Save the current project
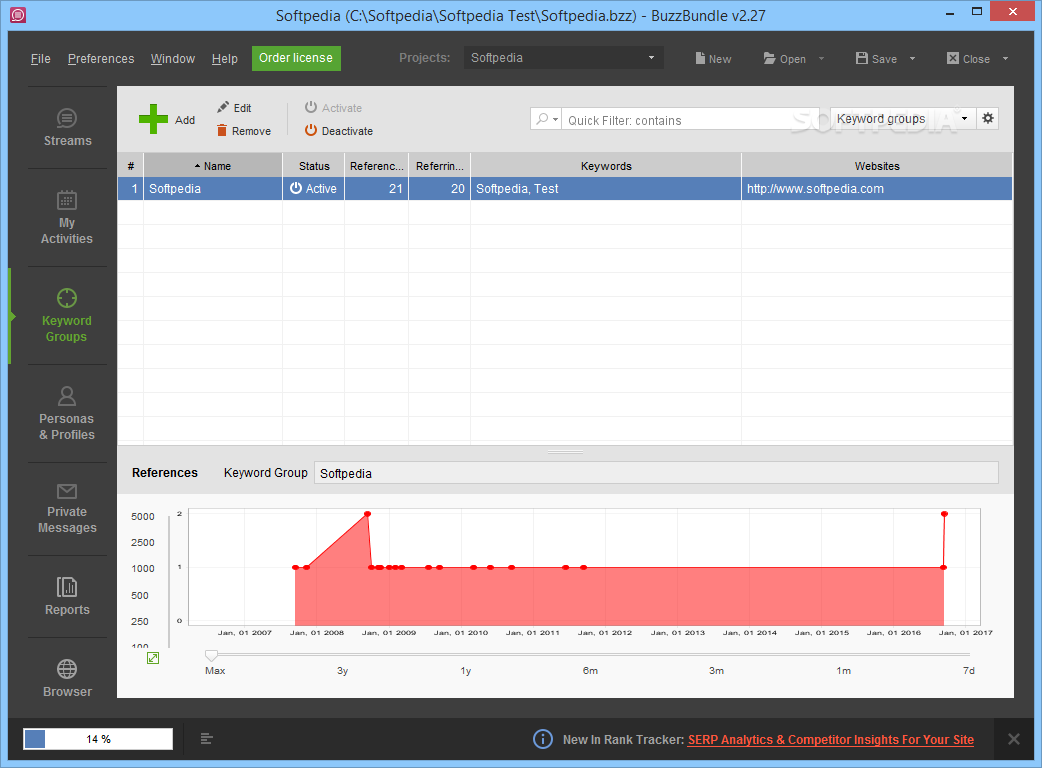Screen dimensions: 1042x768 click(x=877, y=58)
